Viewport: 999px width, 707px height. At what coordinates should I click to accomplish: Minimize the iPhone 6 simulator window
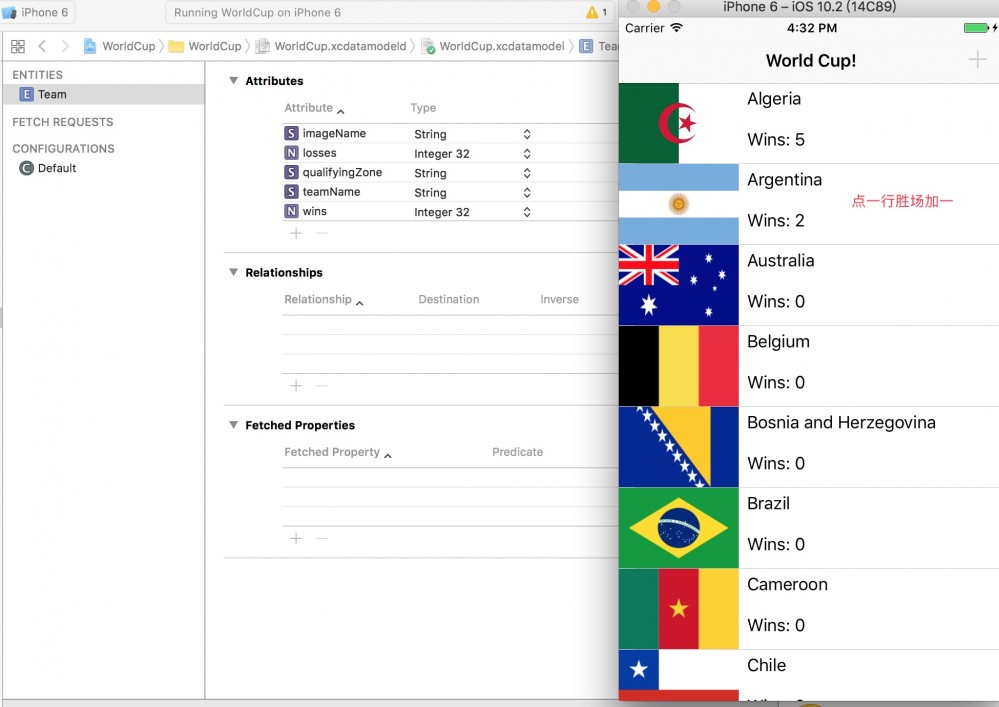654,6
